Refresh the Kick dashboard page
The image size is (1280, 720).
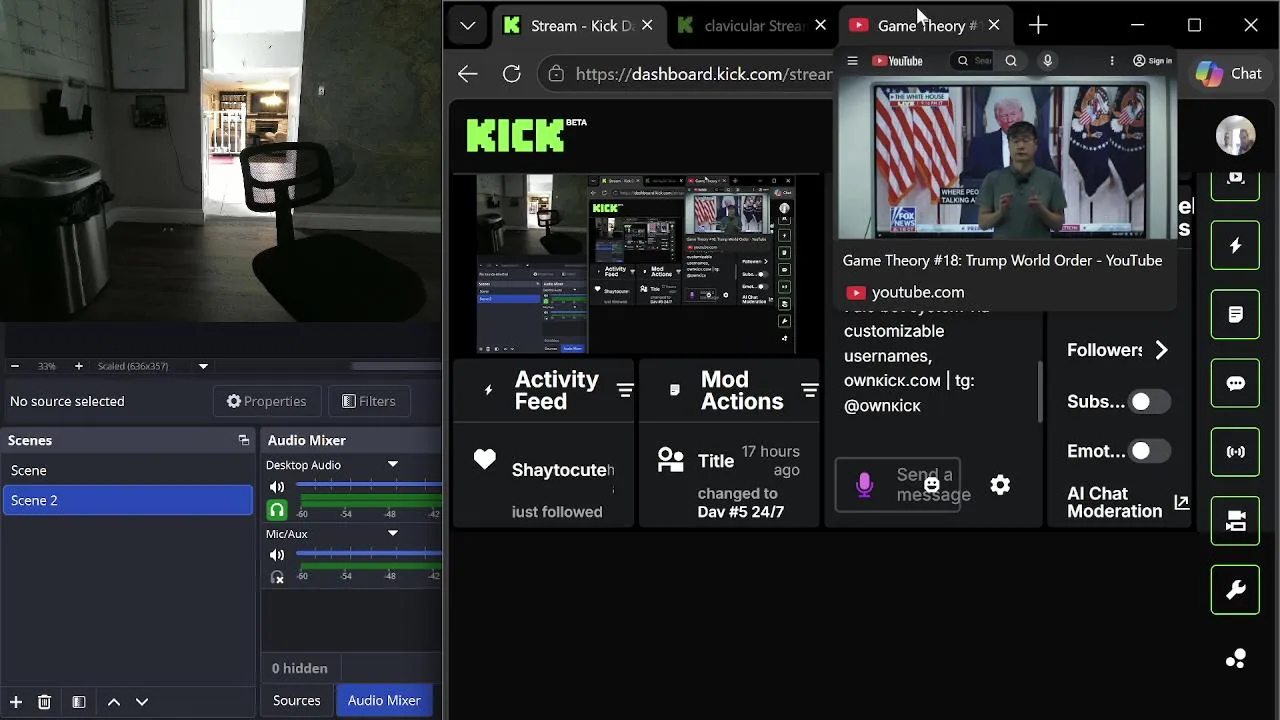click(x=512, y=74)
